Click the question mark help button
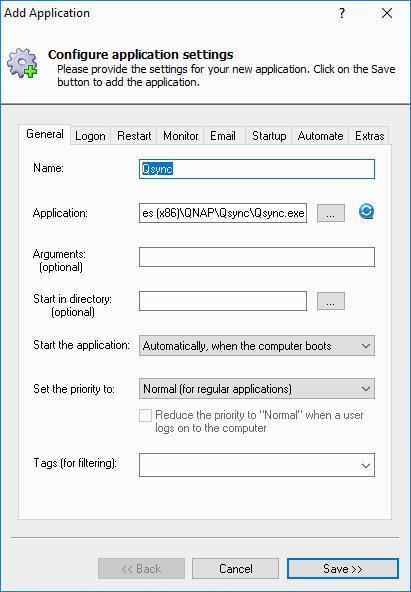 click(342, 13)
